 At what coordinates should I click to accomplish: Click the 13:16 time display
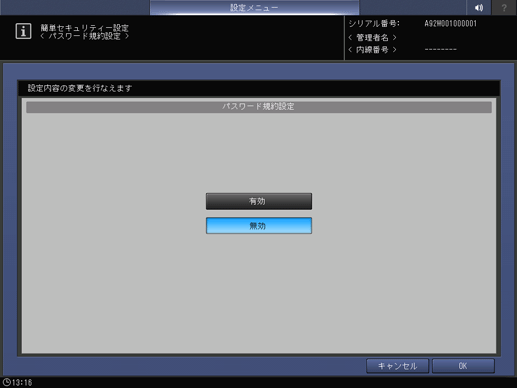(x=22, y=382)
